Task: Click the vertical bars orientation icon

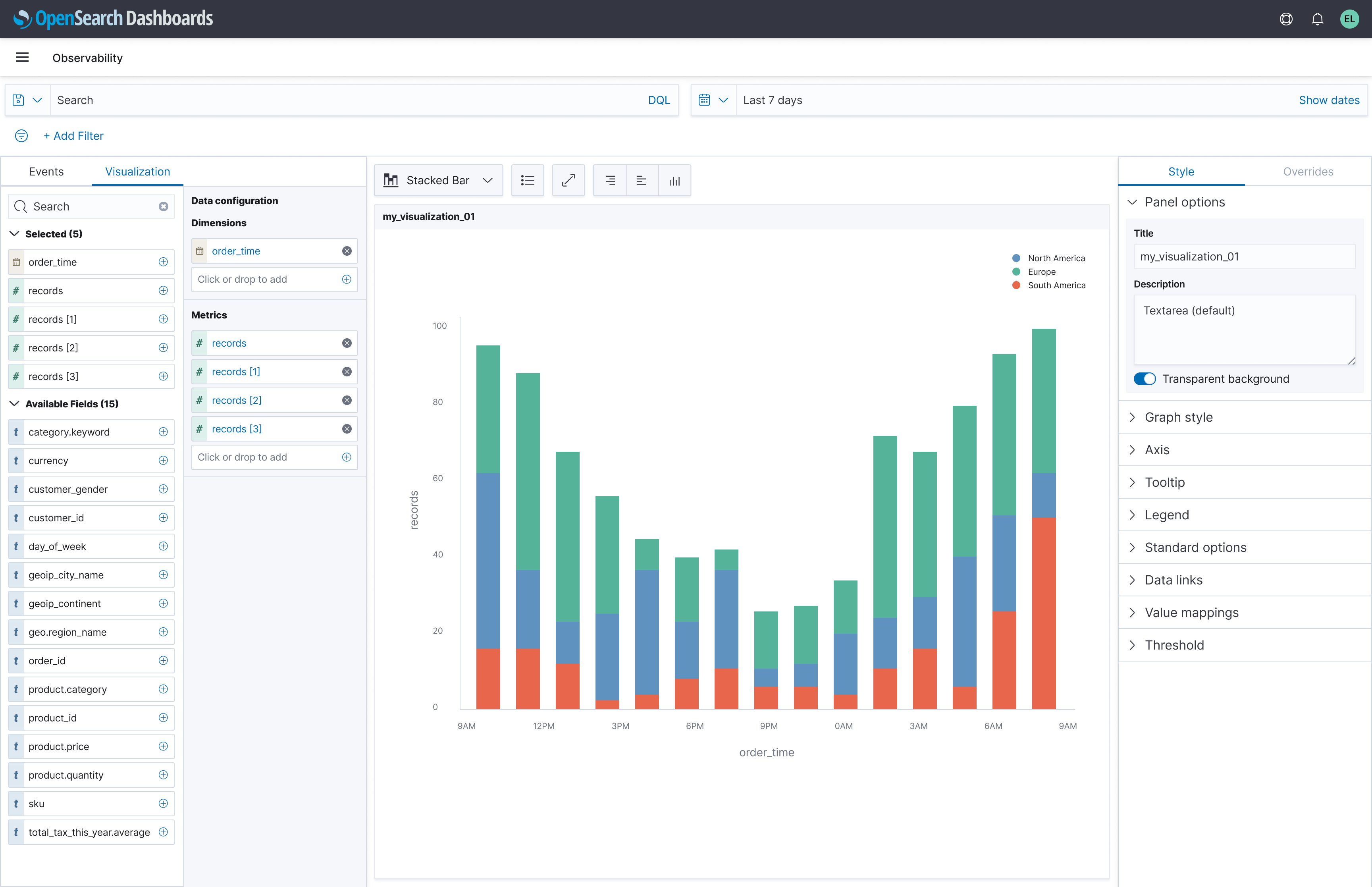Action: [x=674, y=180]
